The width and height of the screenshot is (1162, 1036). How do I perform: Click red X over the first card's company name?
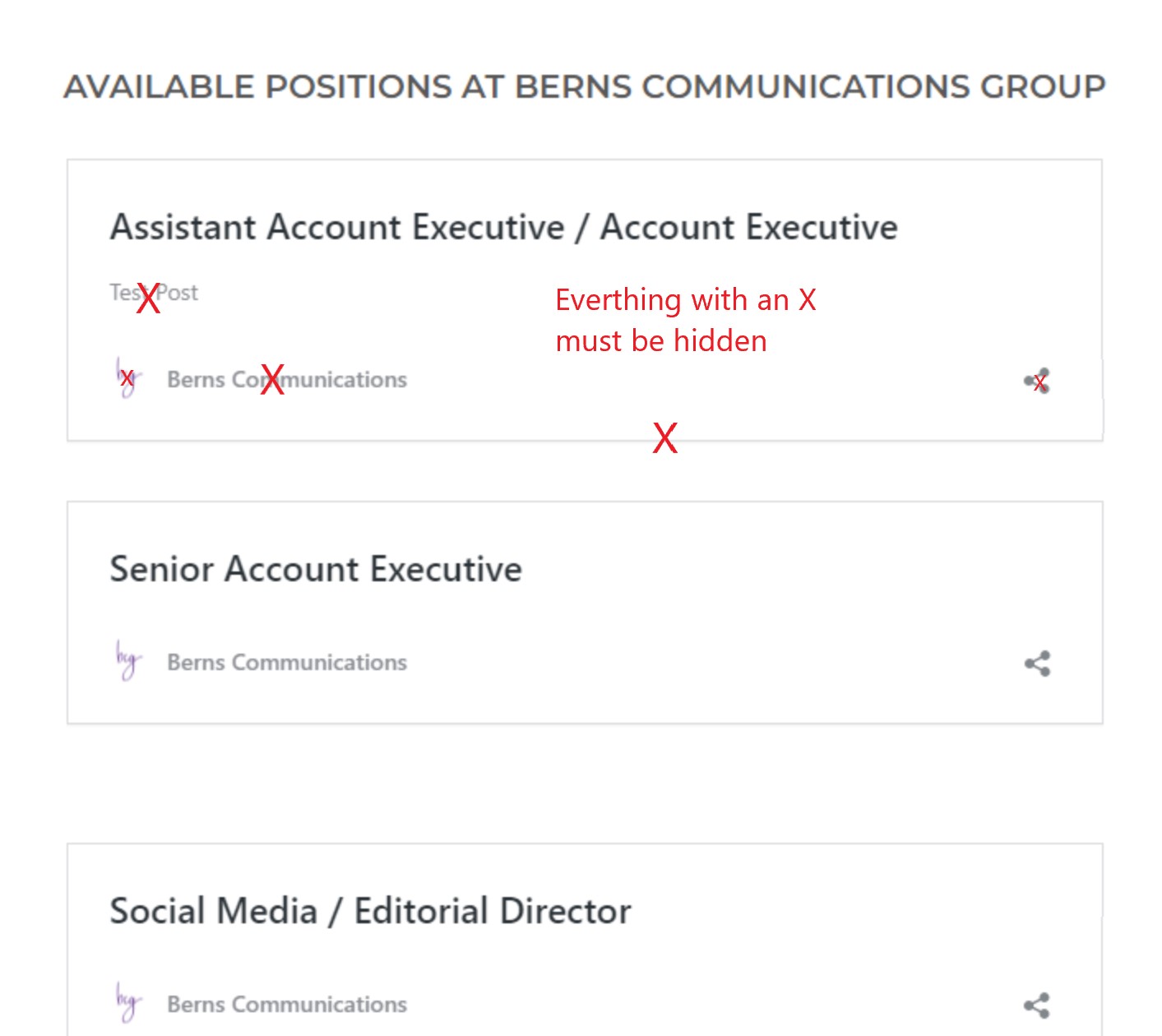[272, 379]
